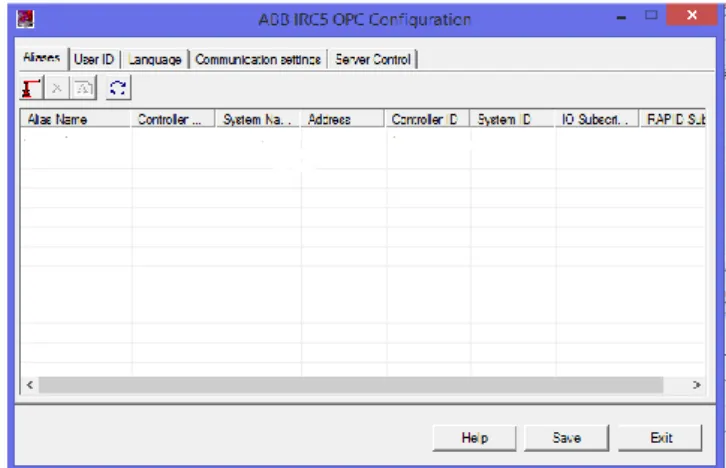
Task: Switch to the Aliases tab
Action: coord(42,58)
